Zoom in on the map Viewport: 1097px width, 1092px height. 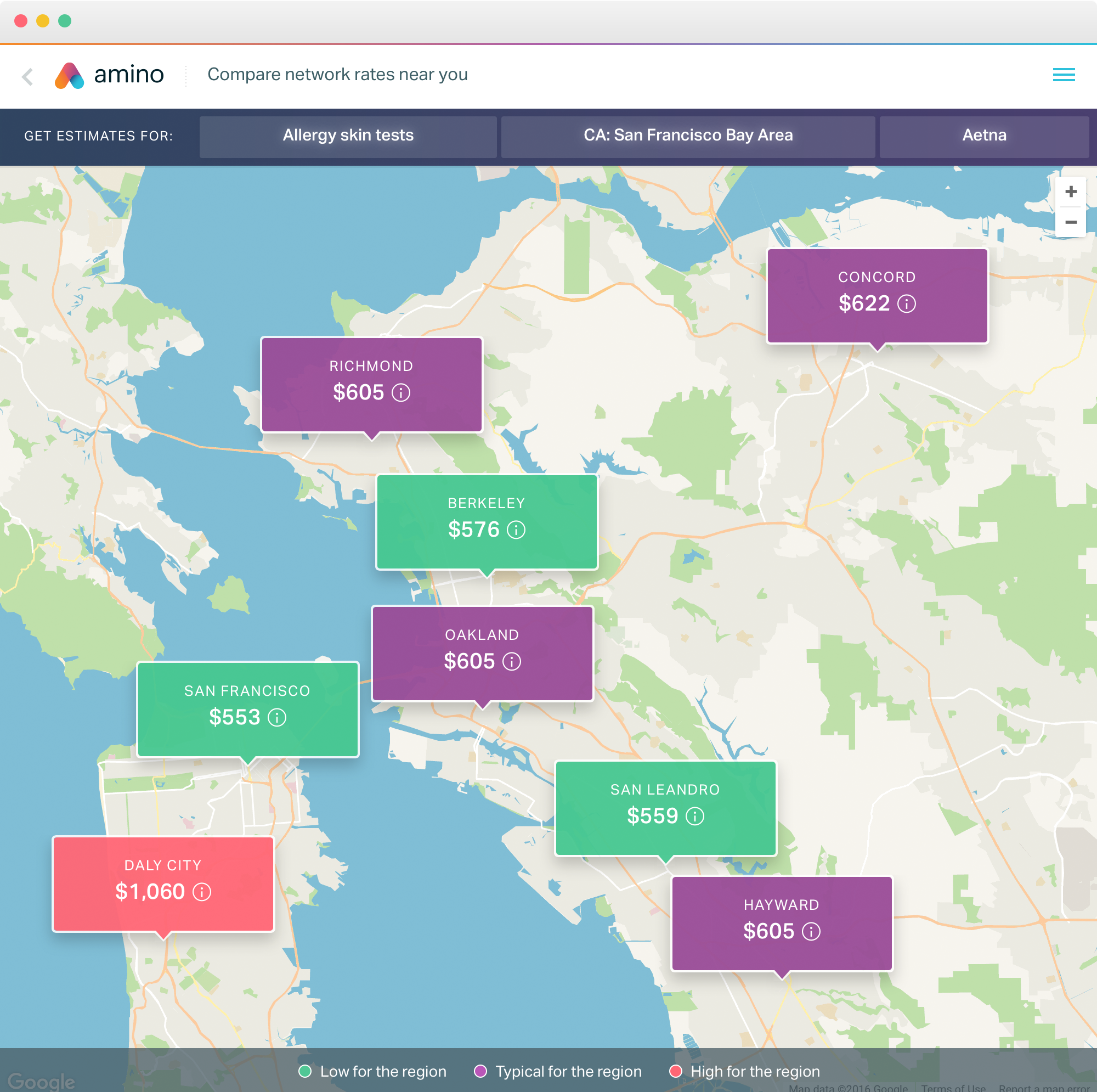click(1070, 192)
